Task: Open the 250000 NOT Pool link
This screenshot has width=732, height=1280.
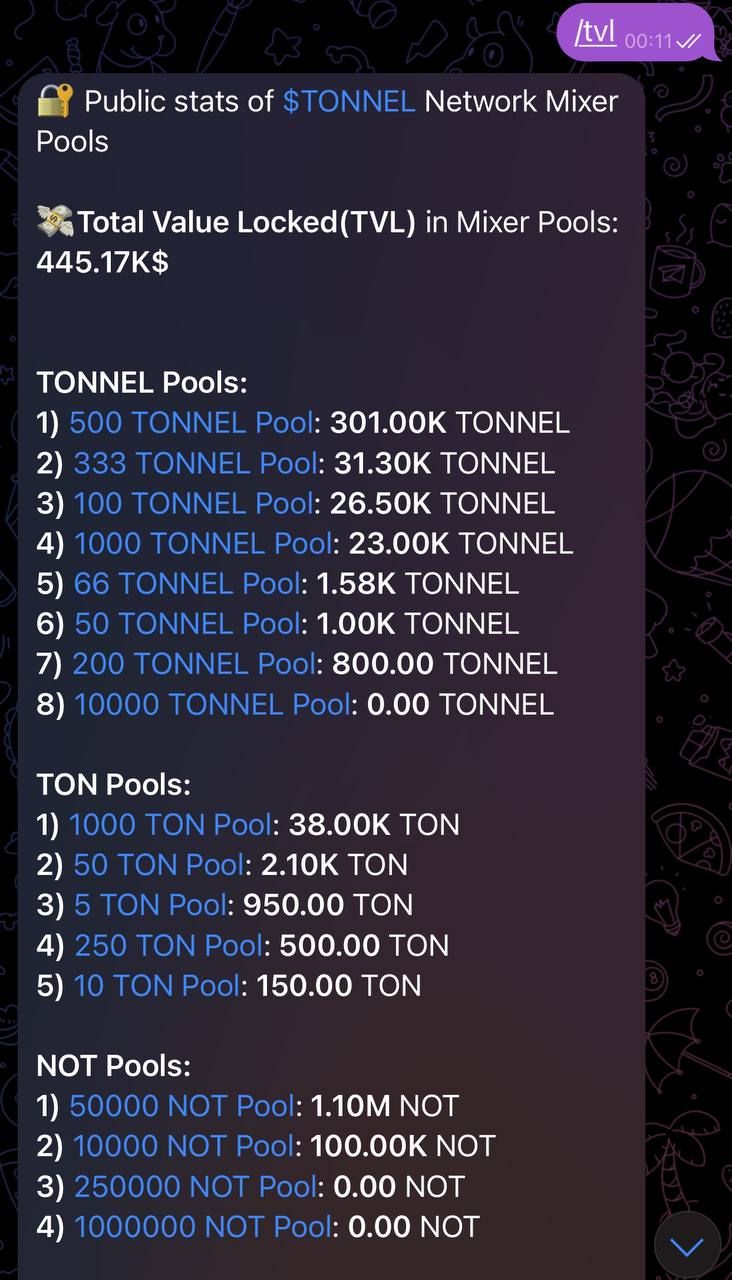Action: pyautogui.click(x=196, y=1187)
